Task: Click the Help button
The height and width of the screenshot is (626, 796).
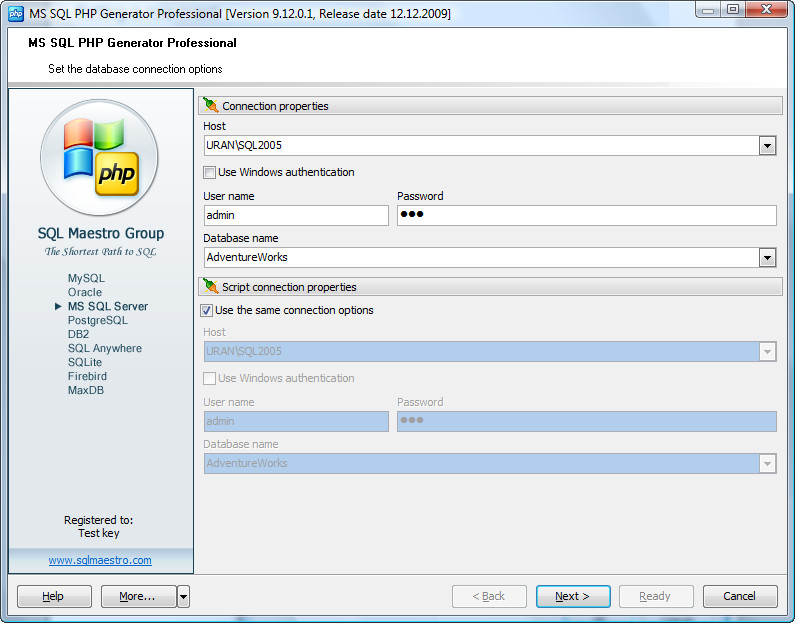Action: [54, 597]
